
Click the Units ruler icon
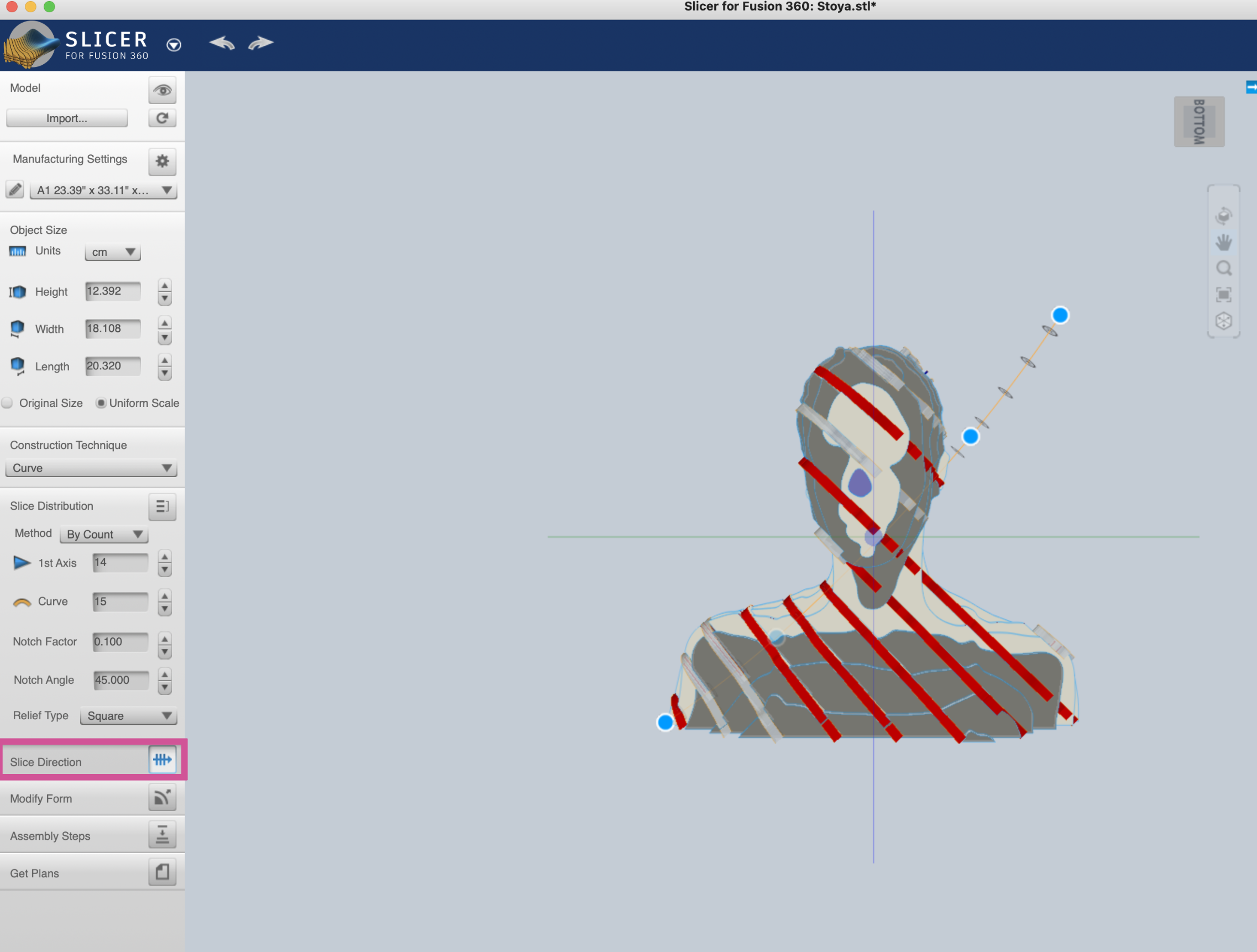[18, 251]
